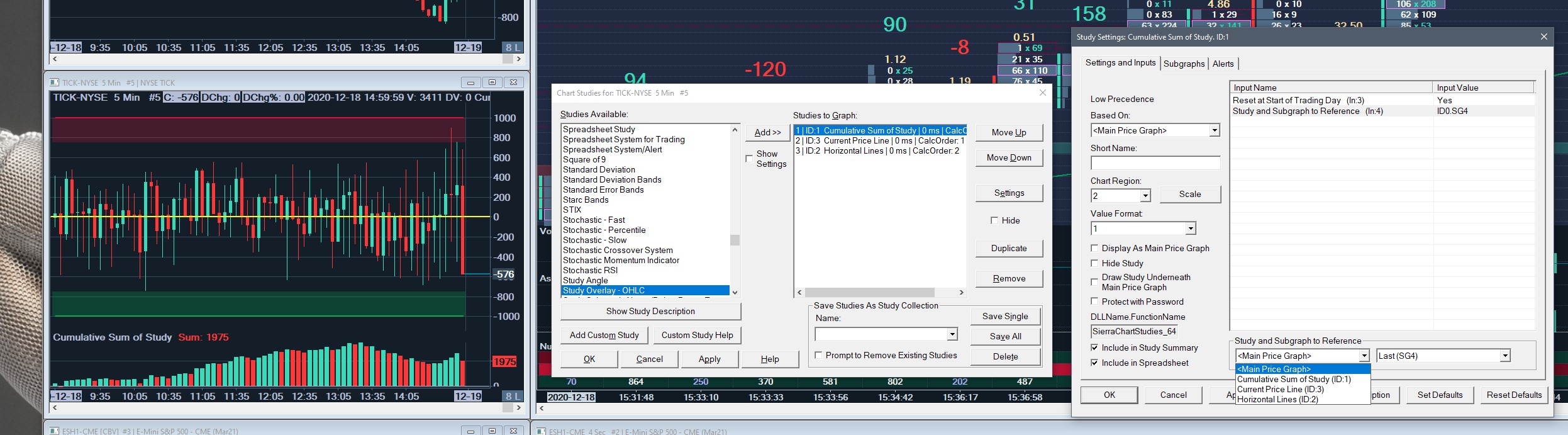Click Reset Defaults button

(x=1514, y=395)
